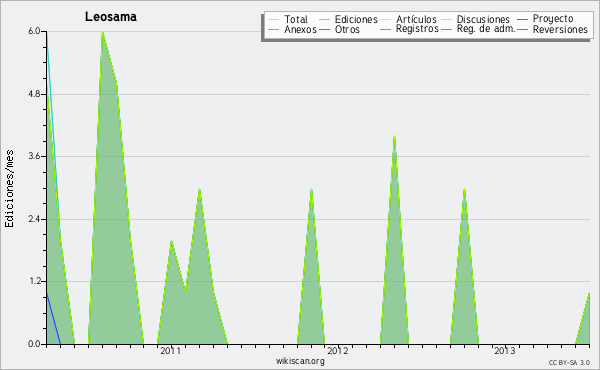The image size is (600, 370).
Task: Select the Reversiones legend entry
Action: (560, 29)
